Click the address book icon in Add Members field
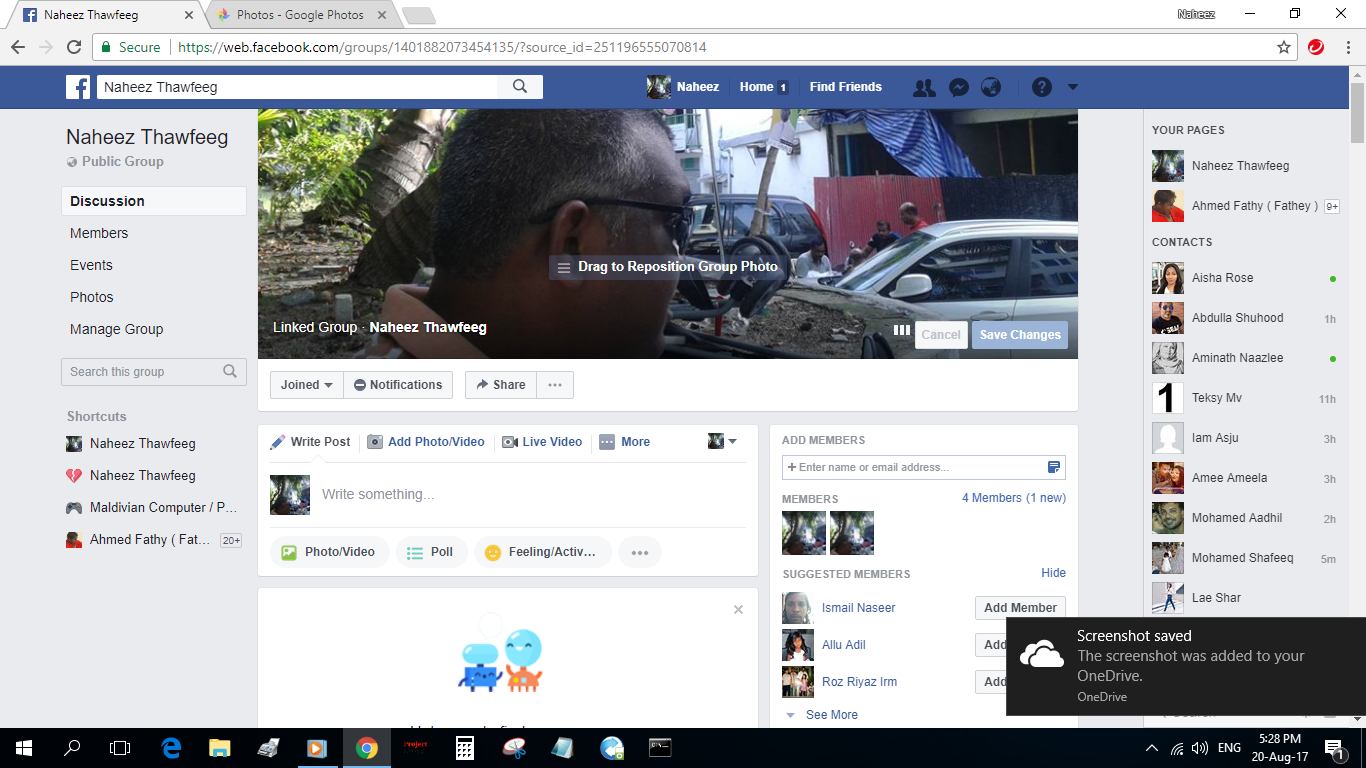Viewport: 1366px width, 768px height. (1053, 467)
